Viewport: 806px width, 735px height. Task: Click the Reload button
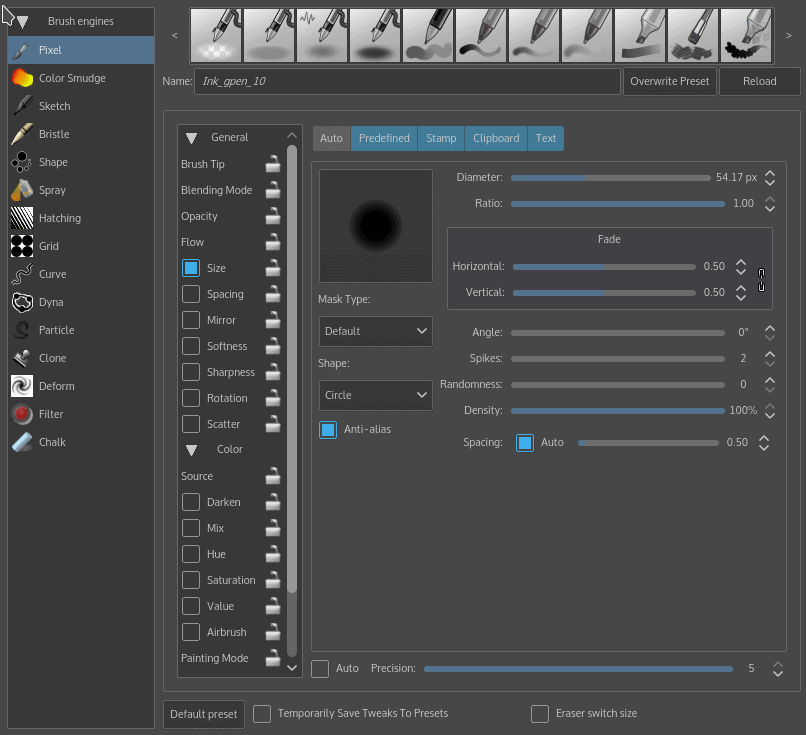pos(760,81)
